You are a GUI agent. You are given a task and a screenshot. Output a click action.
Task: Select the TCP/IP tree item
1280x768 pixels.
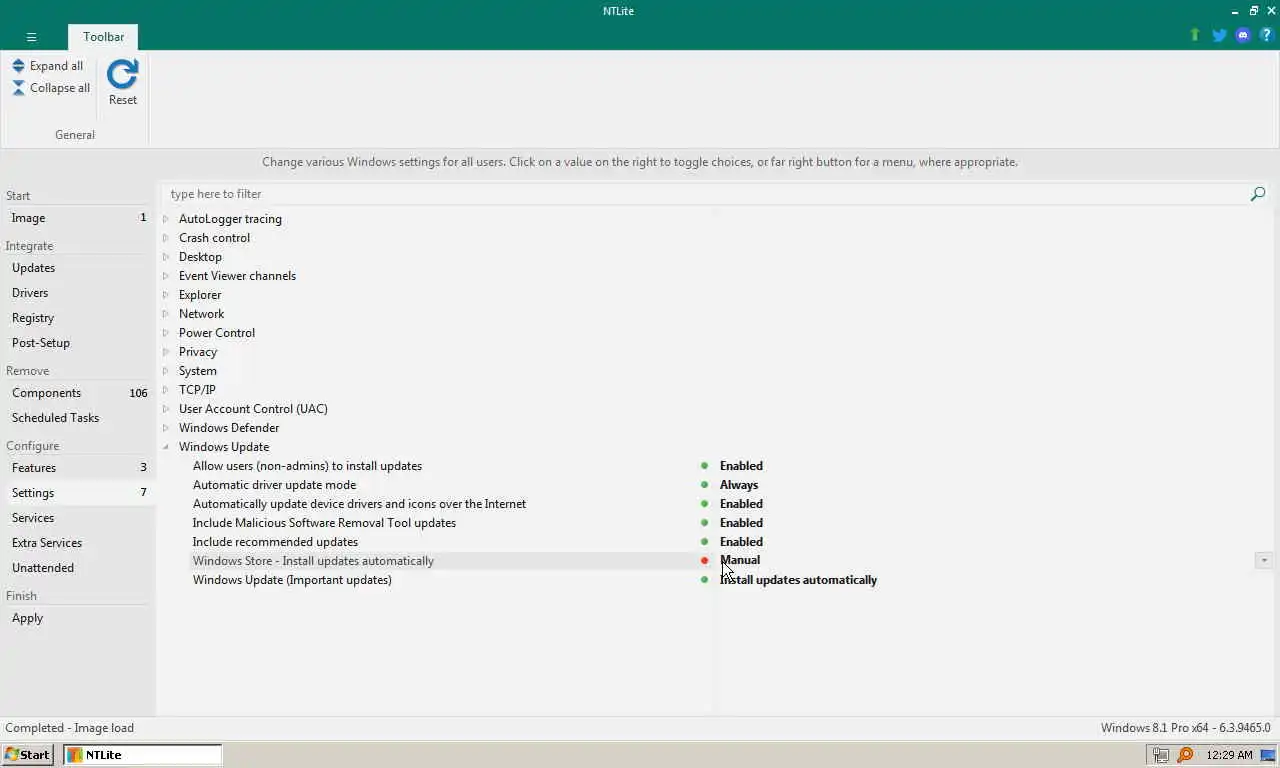tap(197, 390)
